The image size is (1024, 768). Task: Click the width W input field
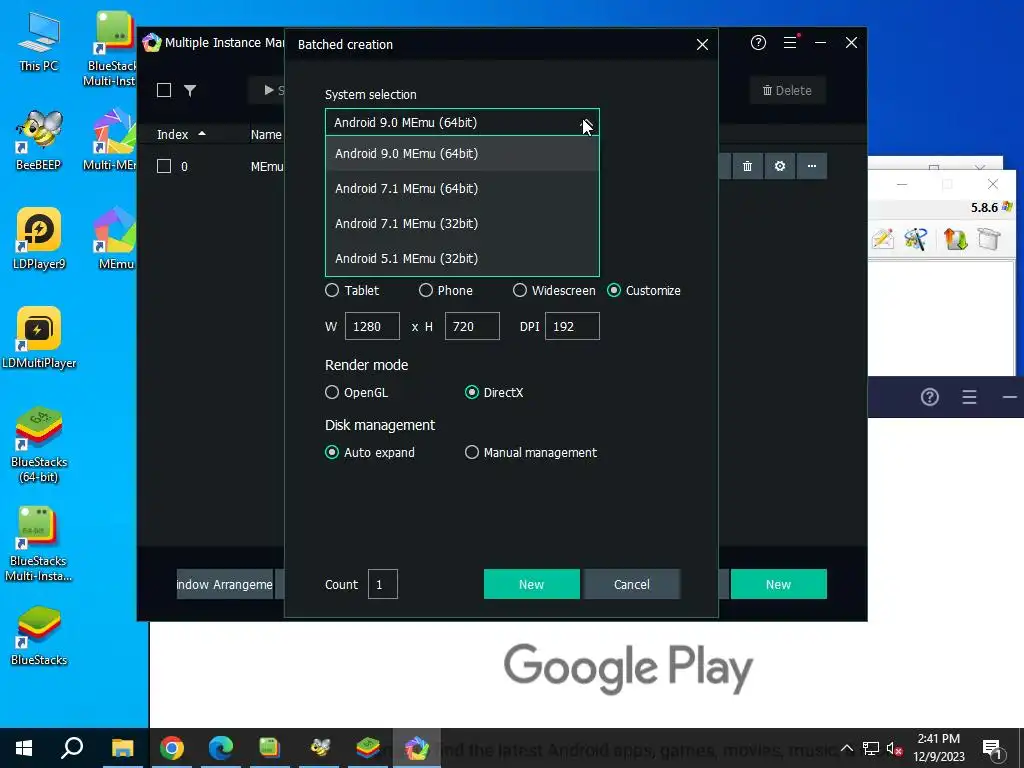point(372,326)
